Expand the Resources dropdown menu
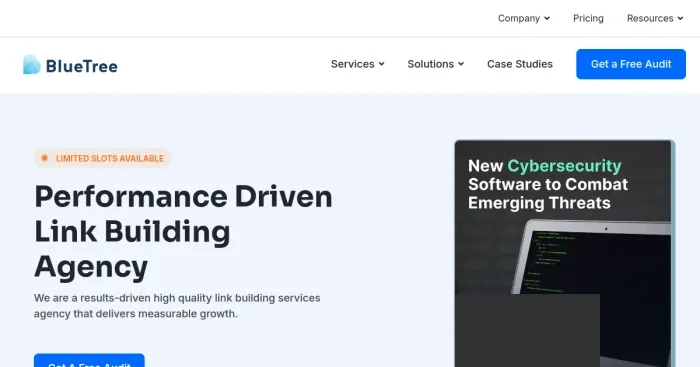The width and height of the screenshot is (700, 367). pos(655,18)
